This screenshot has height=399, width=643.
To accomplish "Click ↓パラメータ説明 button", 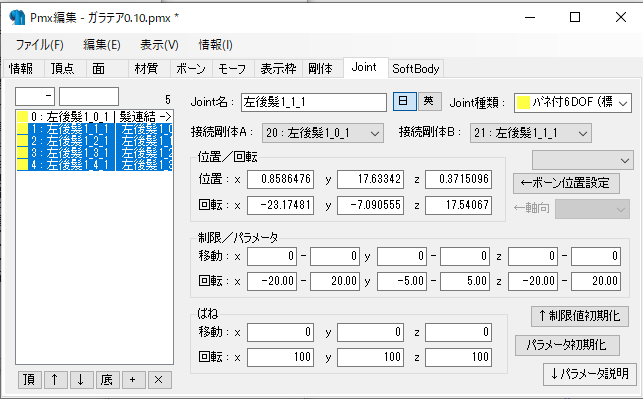I will click(x=590, y=374).
